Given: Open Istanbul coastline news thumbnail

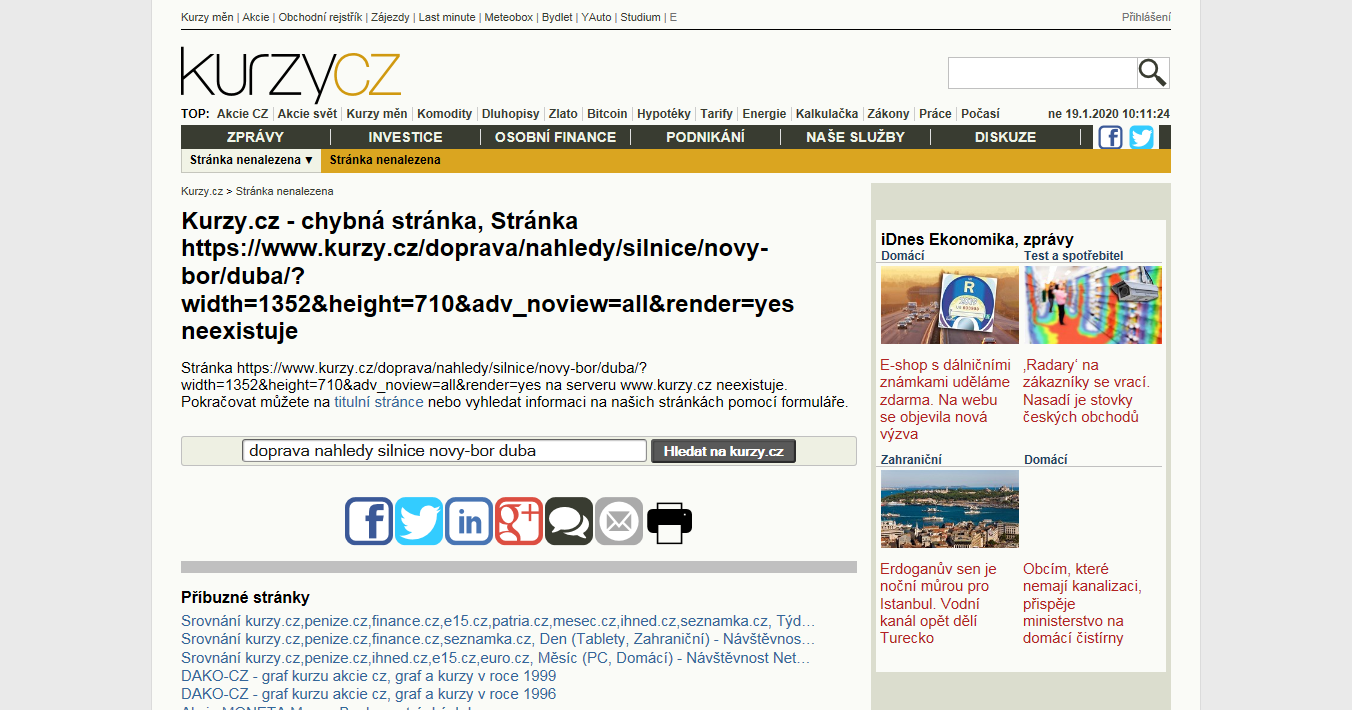Looking at the screenshot, I should [950, 509].
